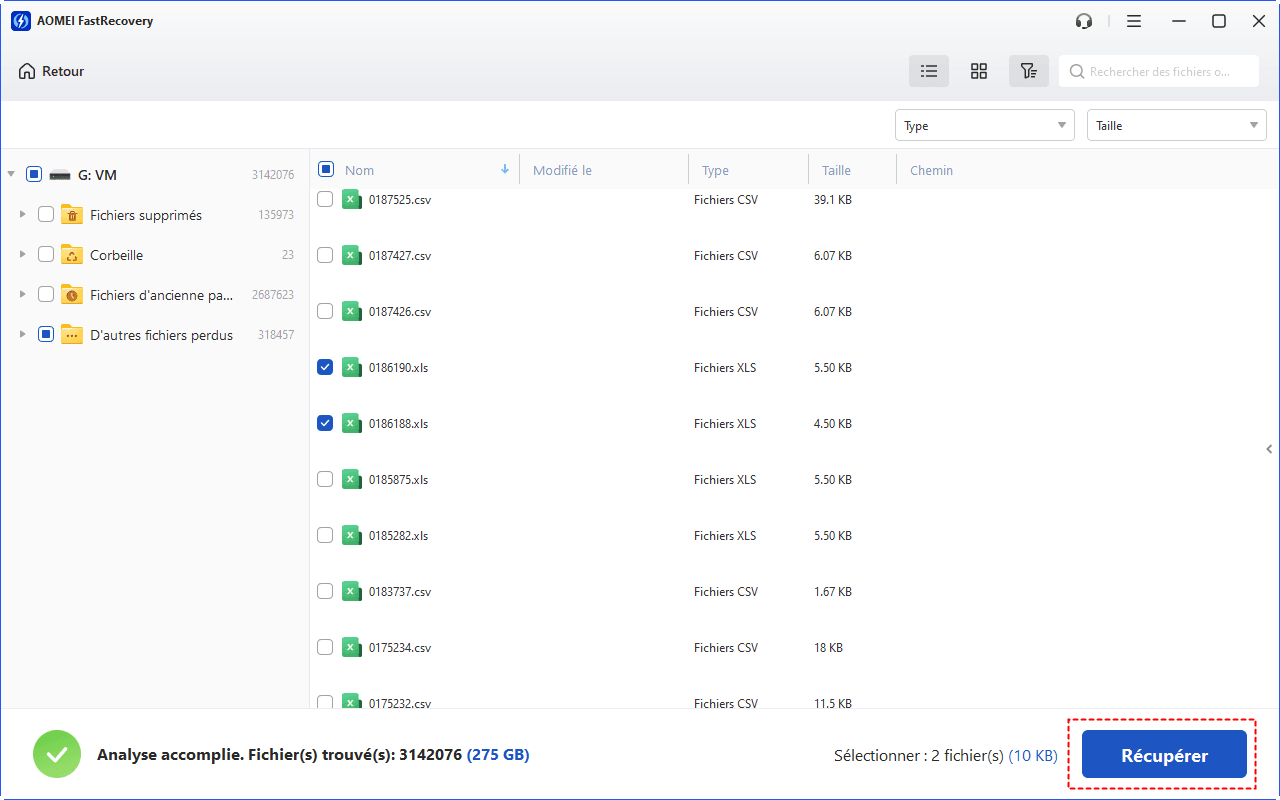This screenshot has width=1280, height=800.
Task: Click the Récupérer button
Action: (x=1164, y=754)
